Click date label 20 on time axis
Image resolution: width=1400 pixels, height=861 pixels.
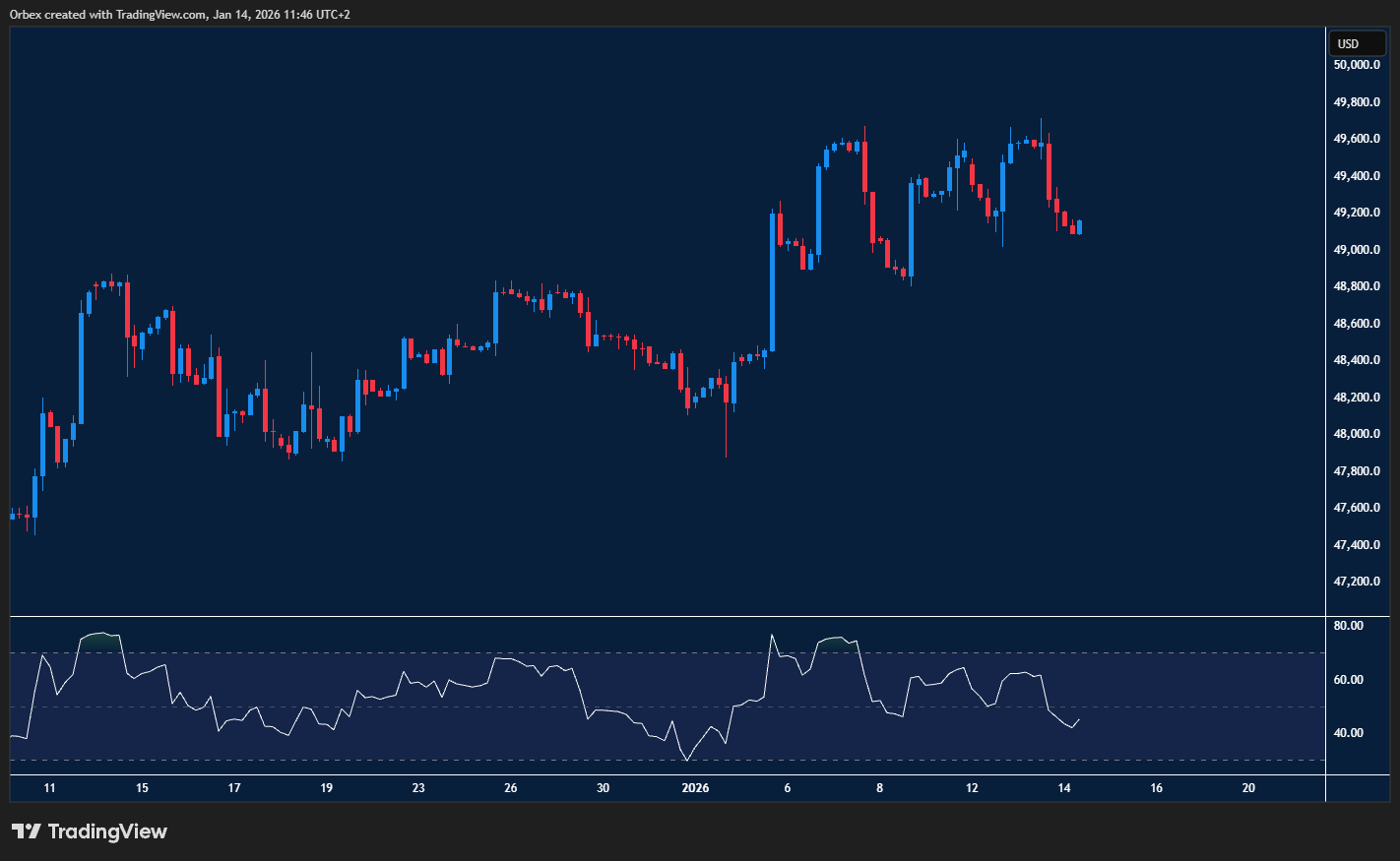[1248, 788]
